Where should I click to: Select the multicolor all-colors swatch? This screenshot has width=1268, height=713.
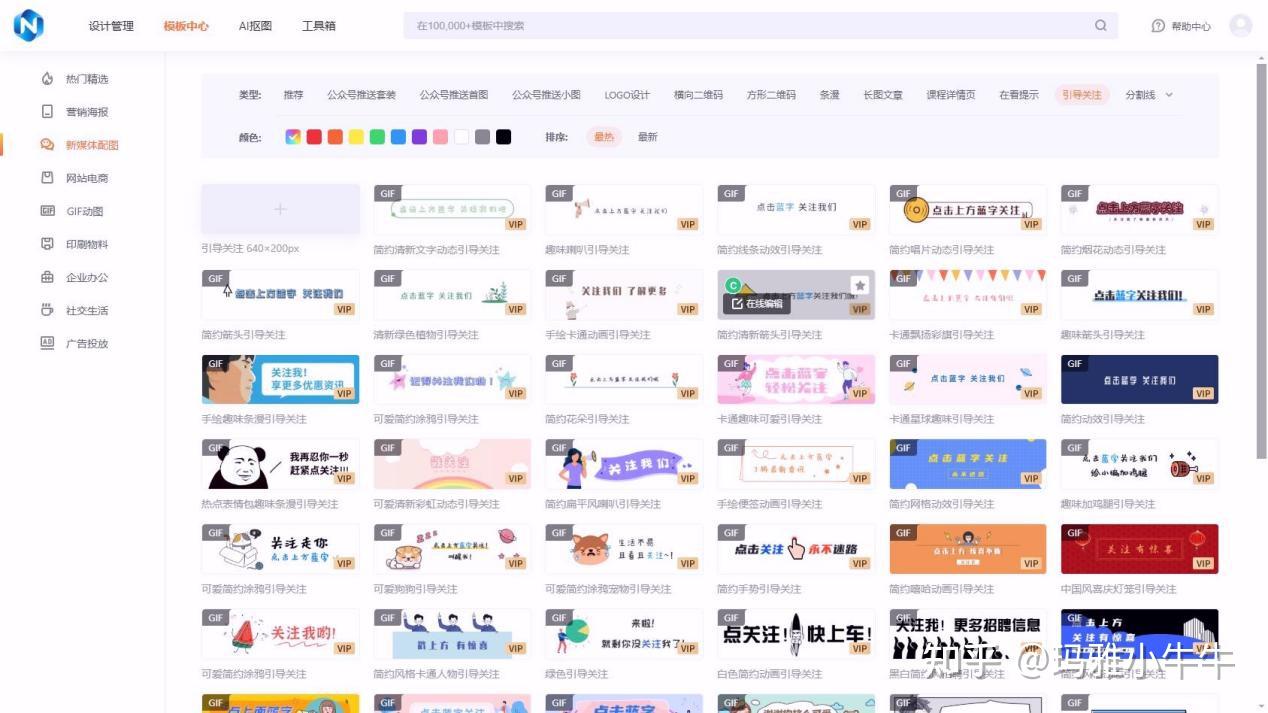pyautogui.click(x=293, y=137)
